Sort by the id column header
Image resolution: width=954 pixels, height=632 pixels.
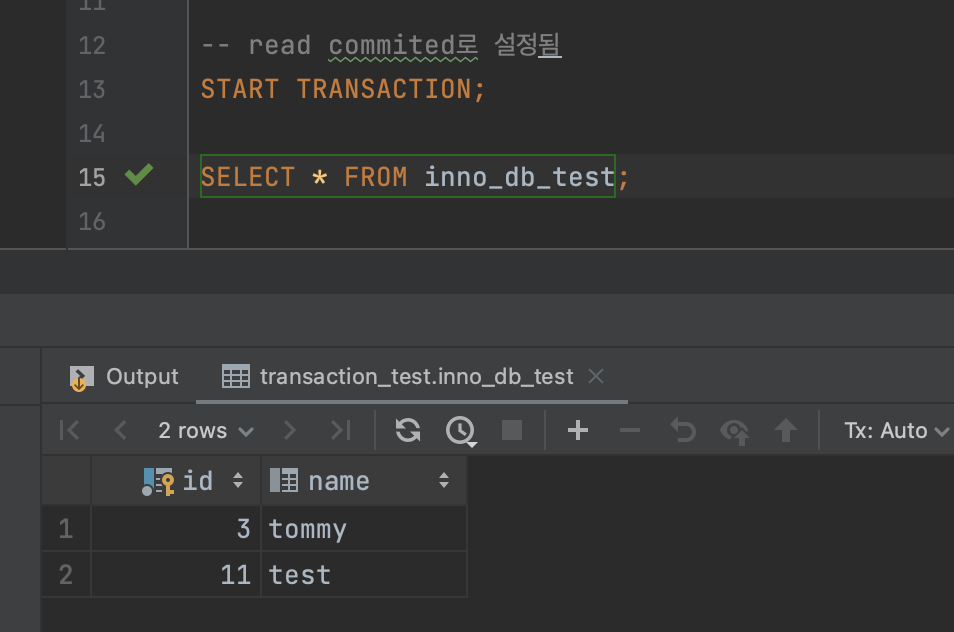click(x=196, y=481)
